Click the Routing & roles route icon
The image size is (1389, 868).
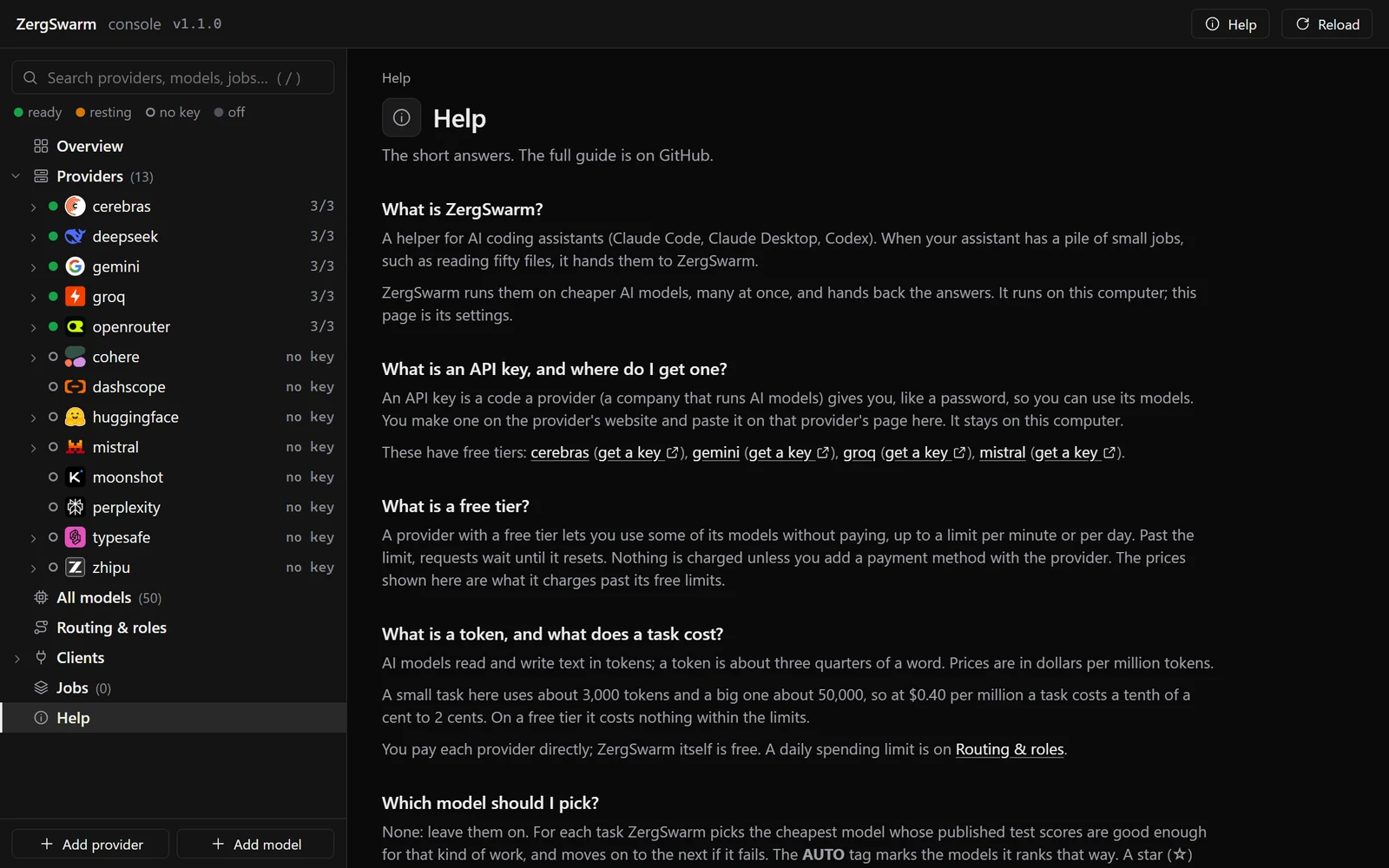[41, 628]
